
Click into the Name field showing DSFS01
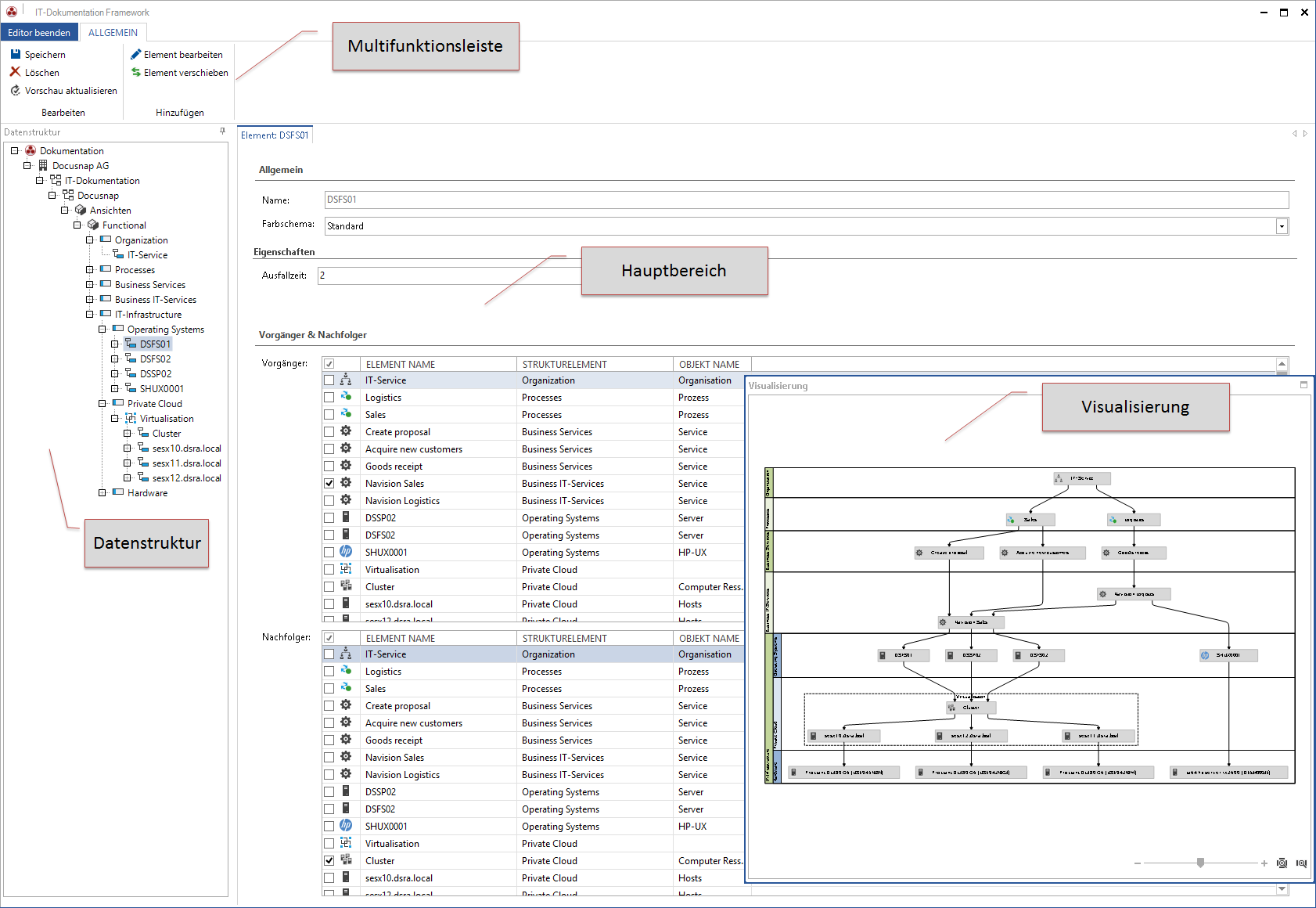pos(807,200)
